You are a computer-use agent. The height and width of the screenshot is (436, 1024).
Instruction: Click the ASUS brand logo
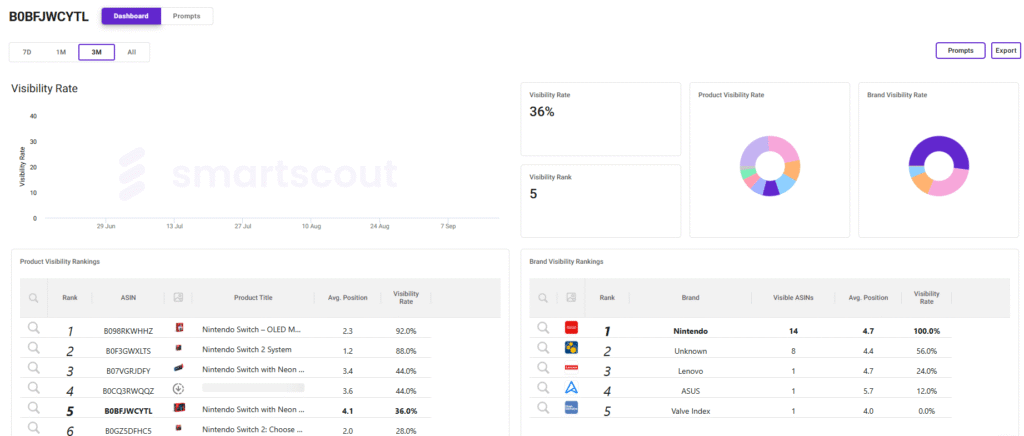571,388
